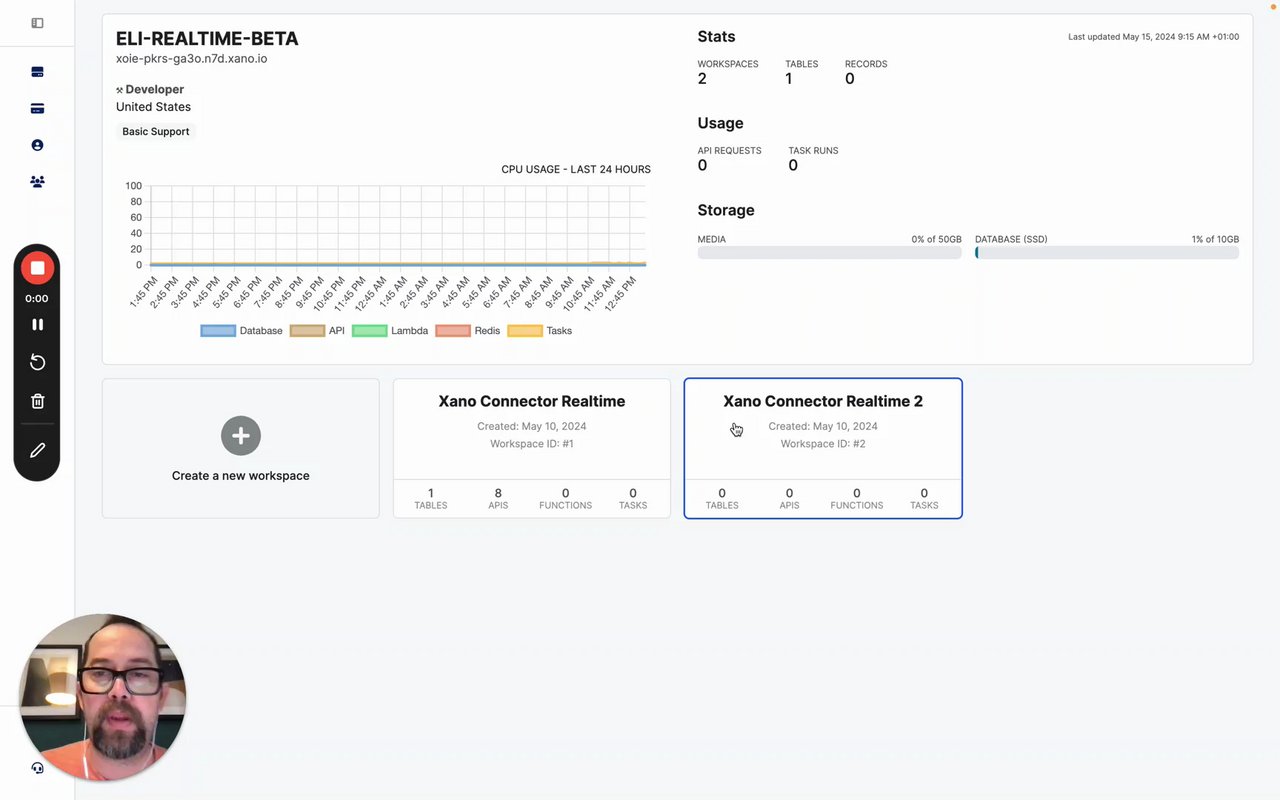Select the drawing pen tool
This screenshot has height=800, width=1280.
pyautogui.click(x=37, y=450)
